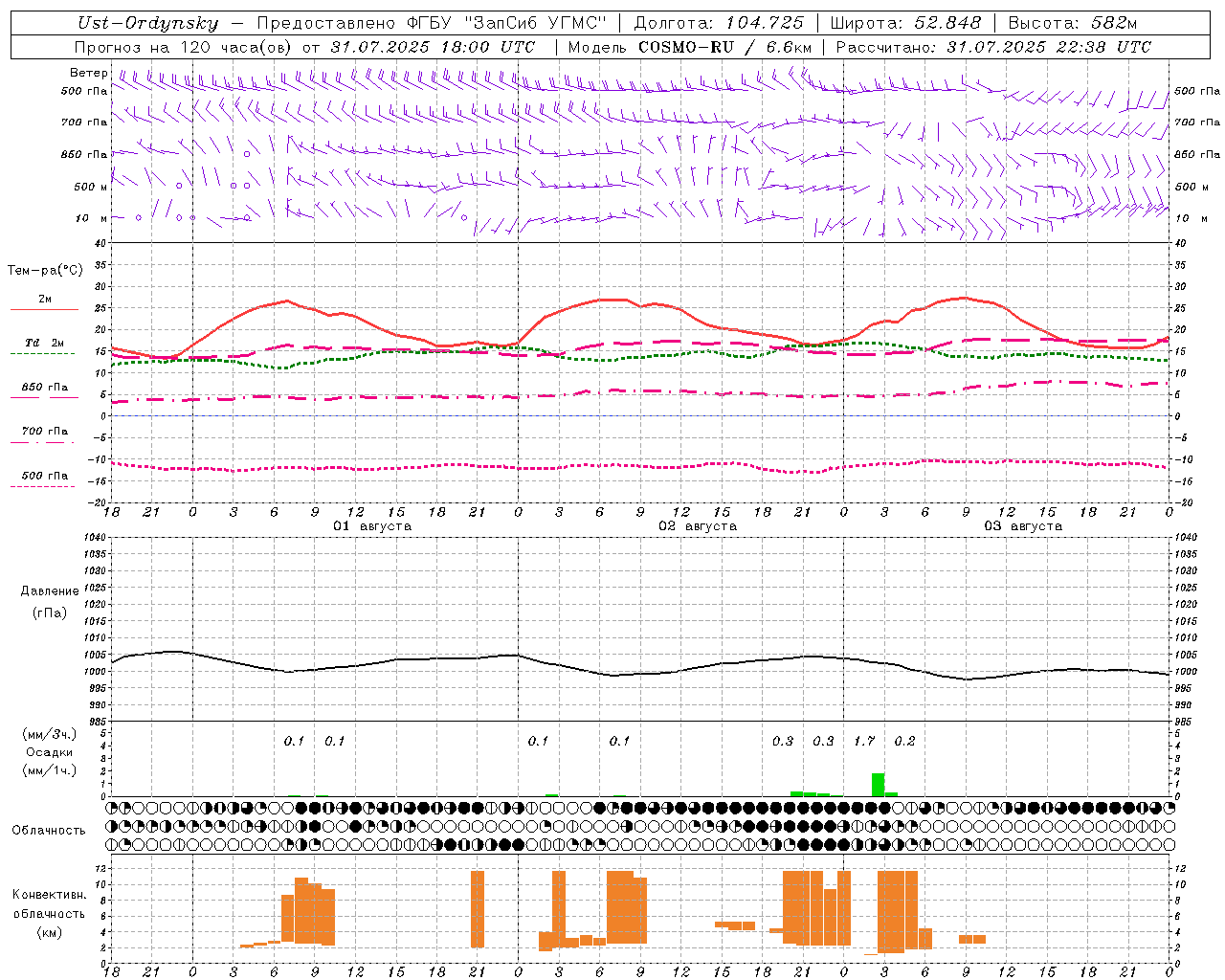1225x980 pixels.
Task: Click the elevation value "Высота: 582м"
Action: tap(1073, 23)
